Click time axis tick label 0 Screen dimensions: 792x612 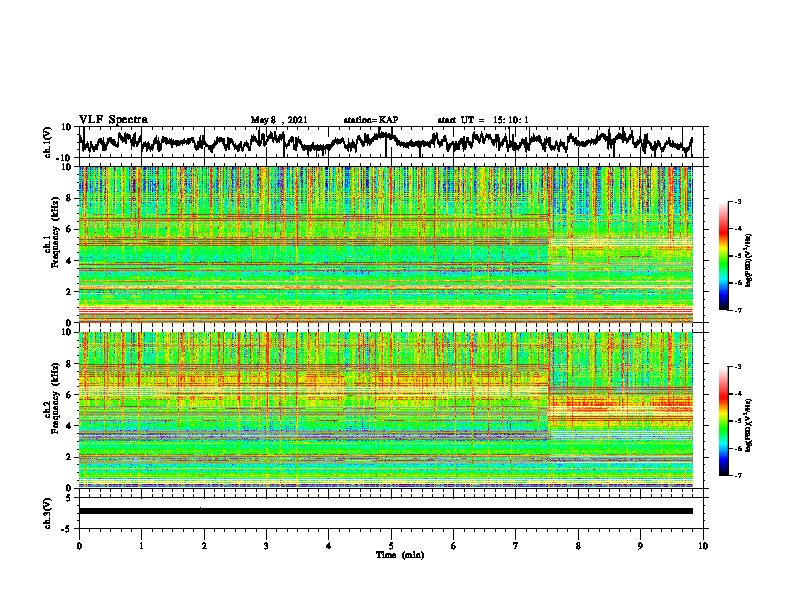[79, 546]
